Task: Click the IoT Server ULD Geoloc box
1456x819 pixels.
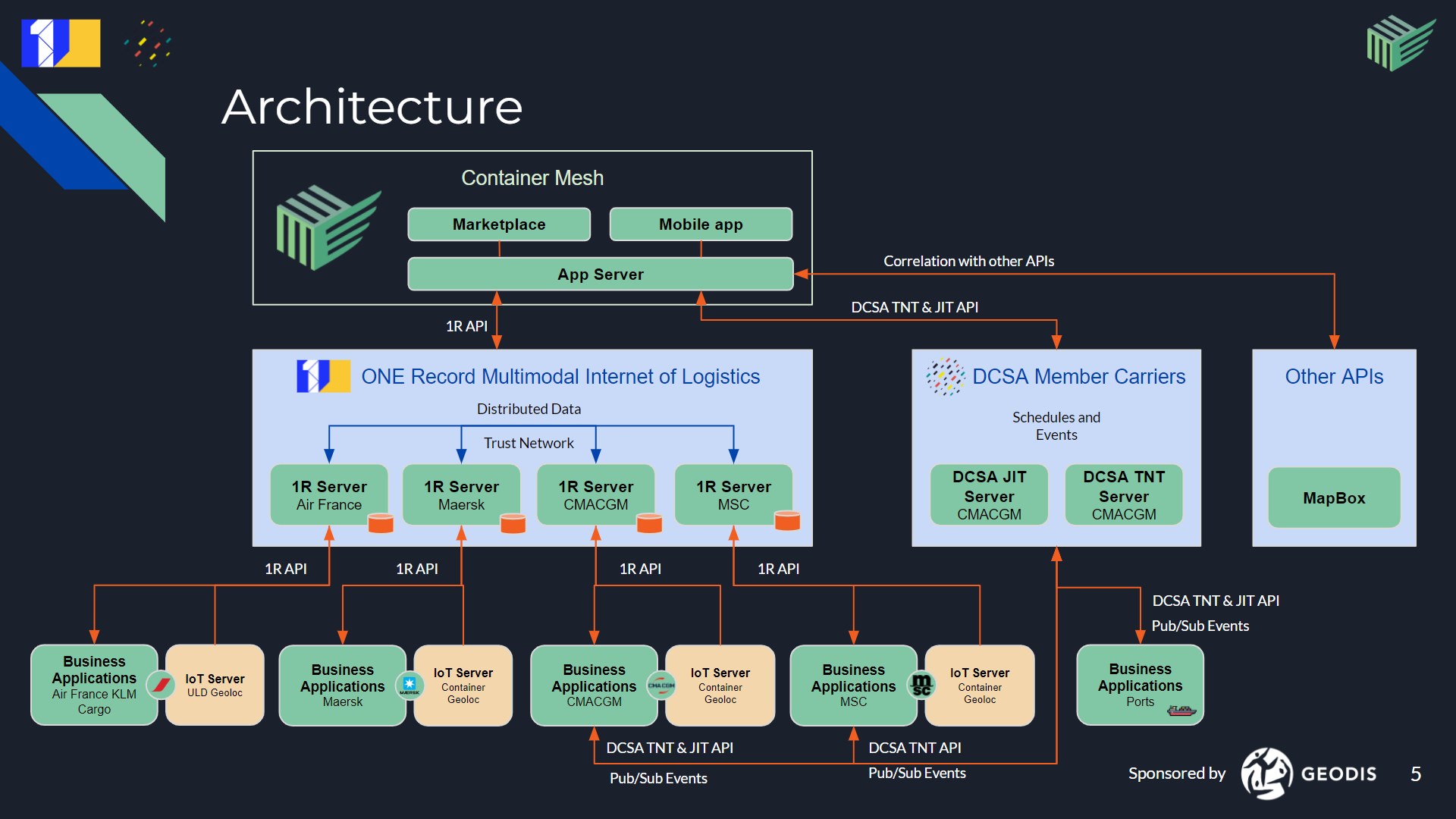Action: point(215,685)
